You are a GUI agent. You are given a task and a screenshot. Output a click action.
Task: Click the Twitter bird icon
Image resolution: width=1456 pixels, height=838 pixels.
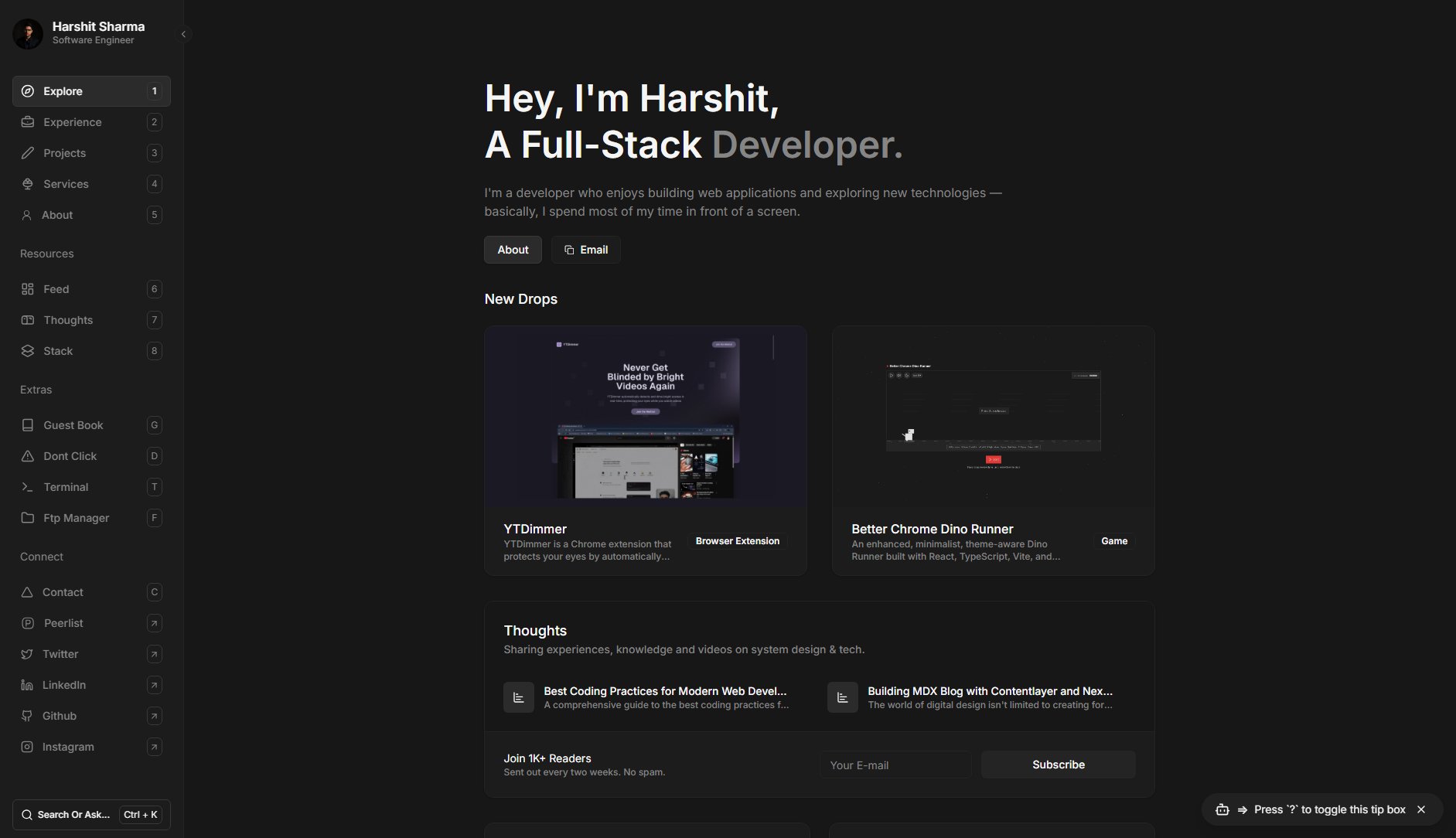tap(27, 654)
